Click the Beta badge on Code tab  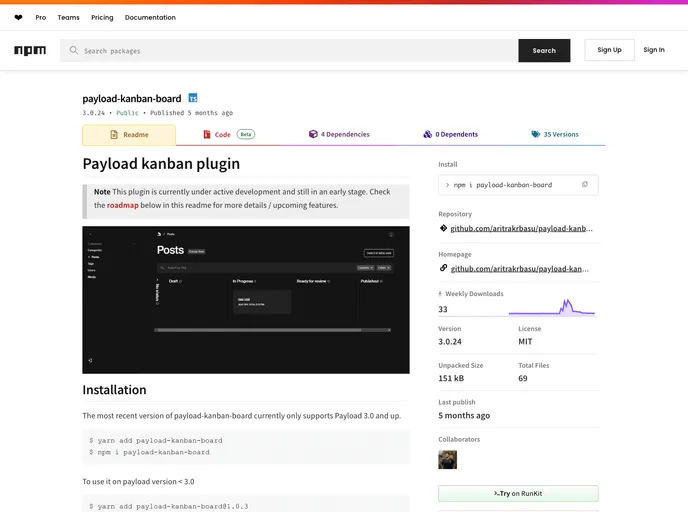(x=246, y=134)
